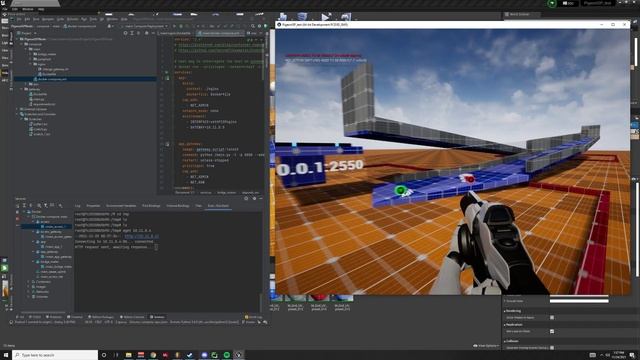This screenshot has height=360, width=640.
Task: Switch to Volume Bindings tab
Action: tap(178, 206)
